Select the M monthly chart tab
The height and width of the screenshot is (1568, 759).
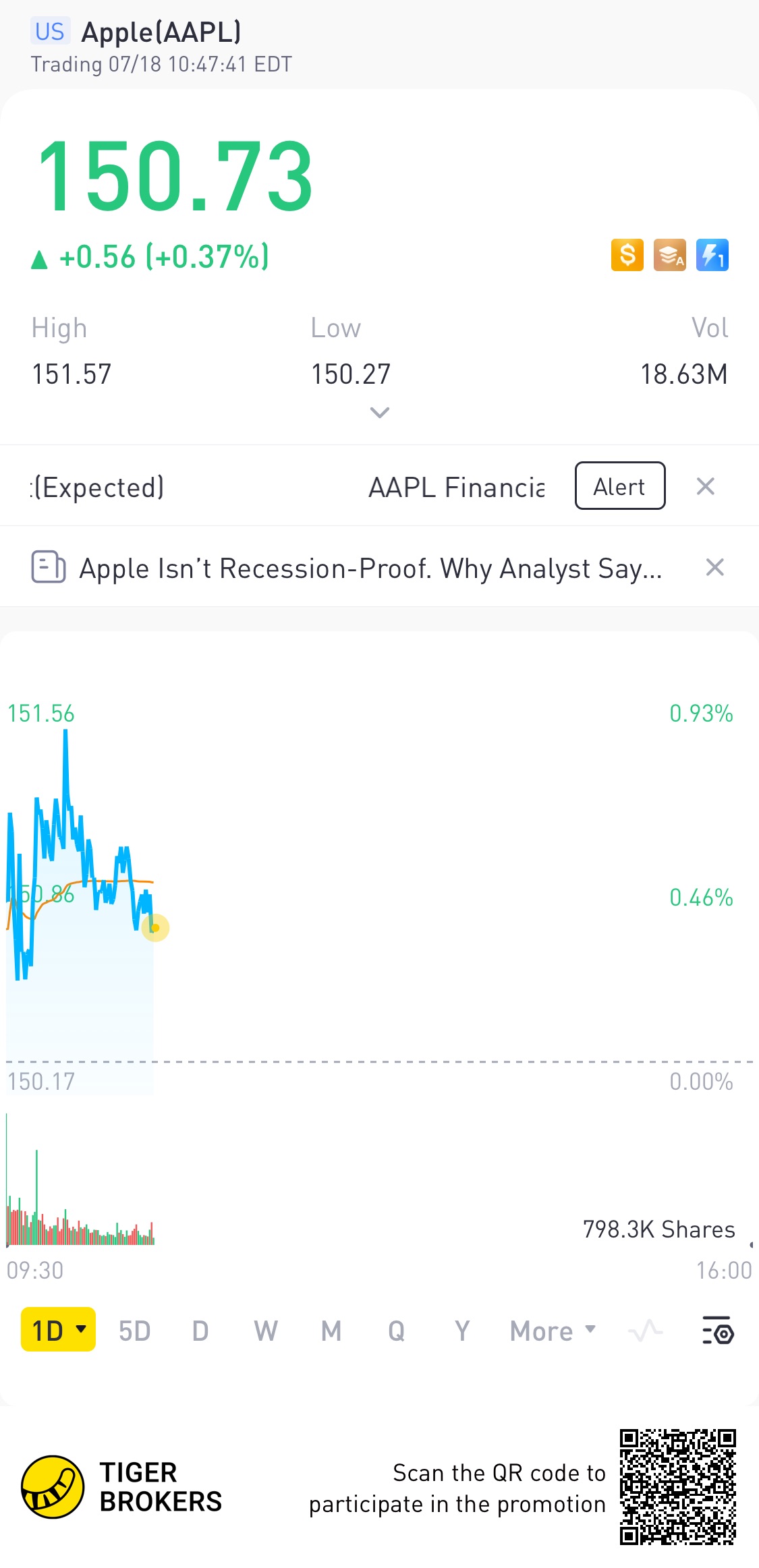331,1331
